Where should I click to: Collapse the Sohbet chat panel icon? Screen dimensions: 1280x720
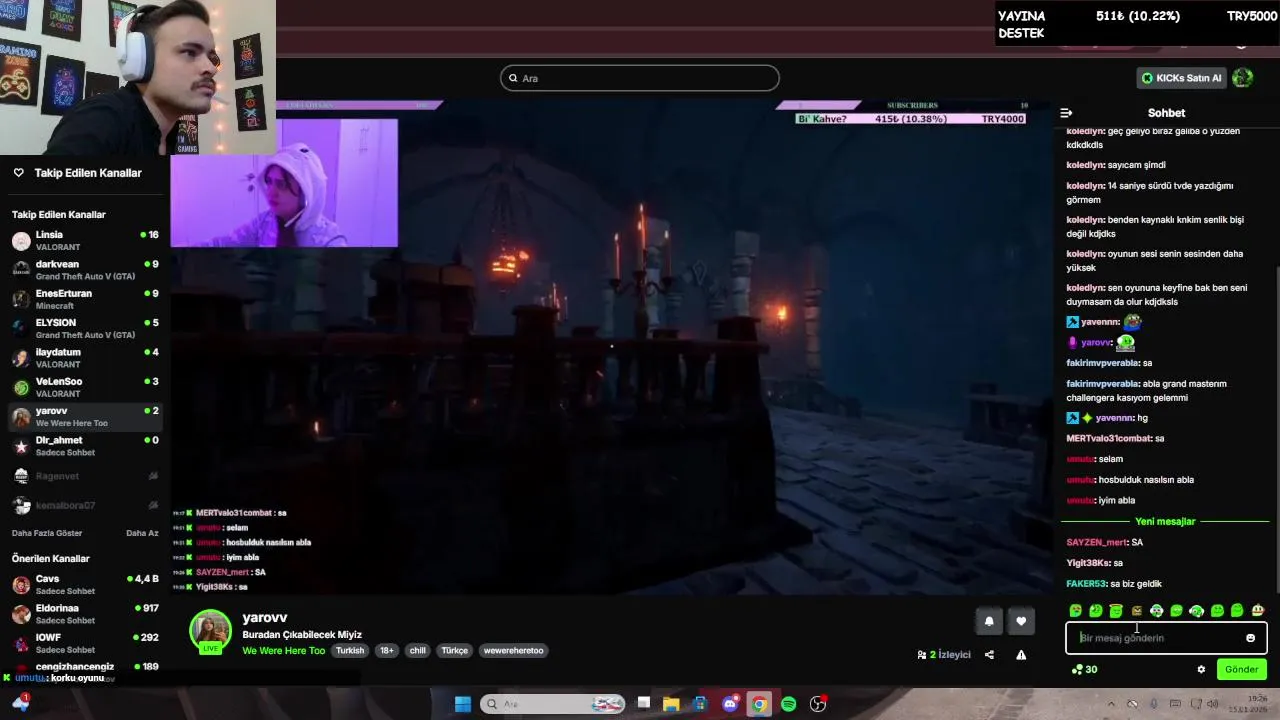coord(1066,113)
